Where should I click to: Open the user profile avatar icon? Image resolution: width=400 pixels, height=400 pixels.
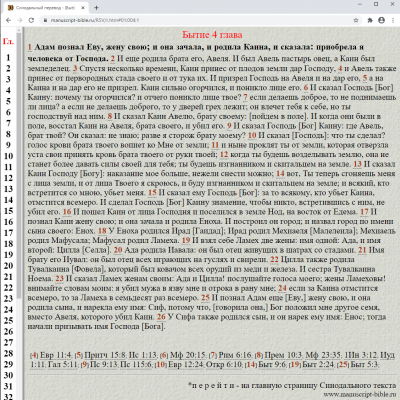click(381, 20)
